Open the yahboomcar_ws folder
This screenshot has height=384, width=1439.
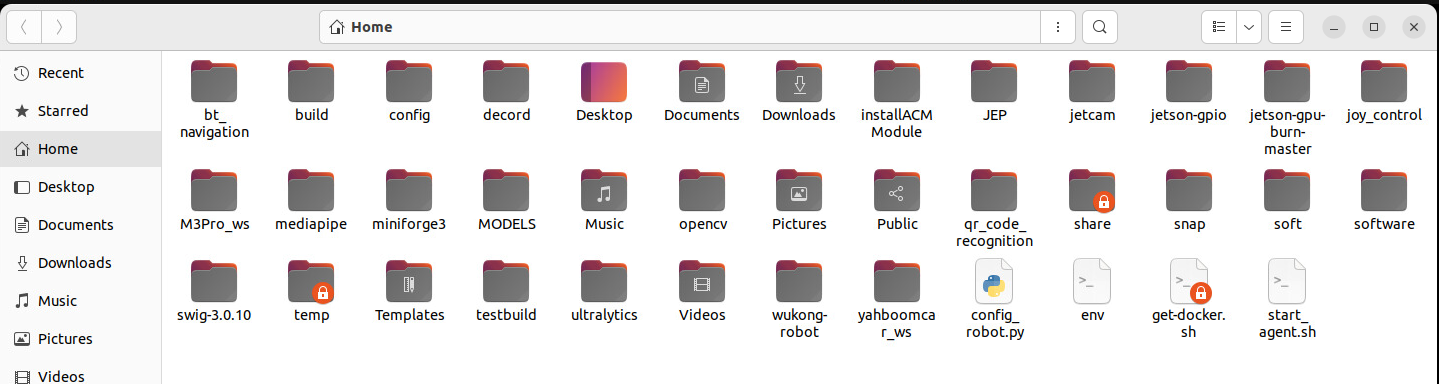(897, 282)
